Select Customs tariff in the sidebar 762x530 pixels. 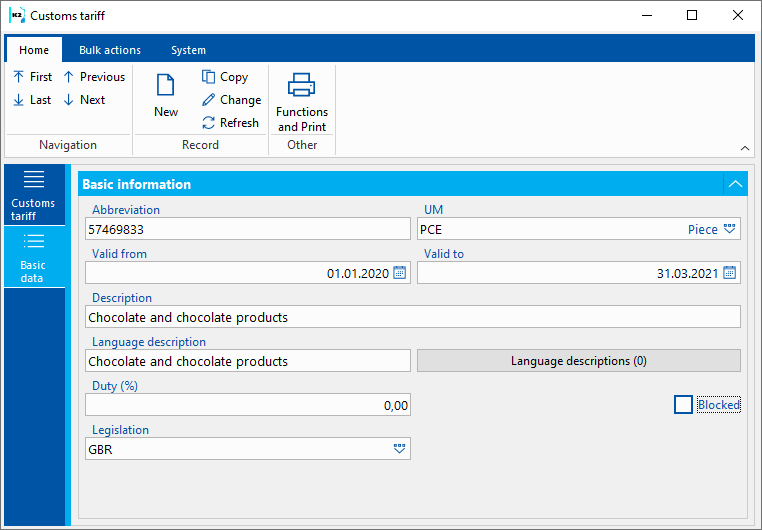pos(34,195)
